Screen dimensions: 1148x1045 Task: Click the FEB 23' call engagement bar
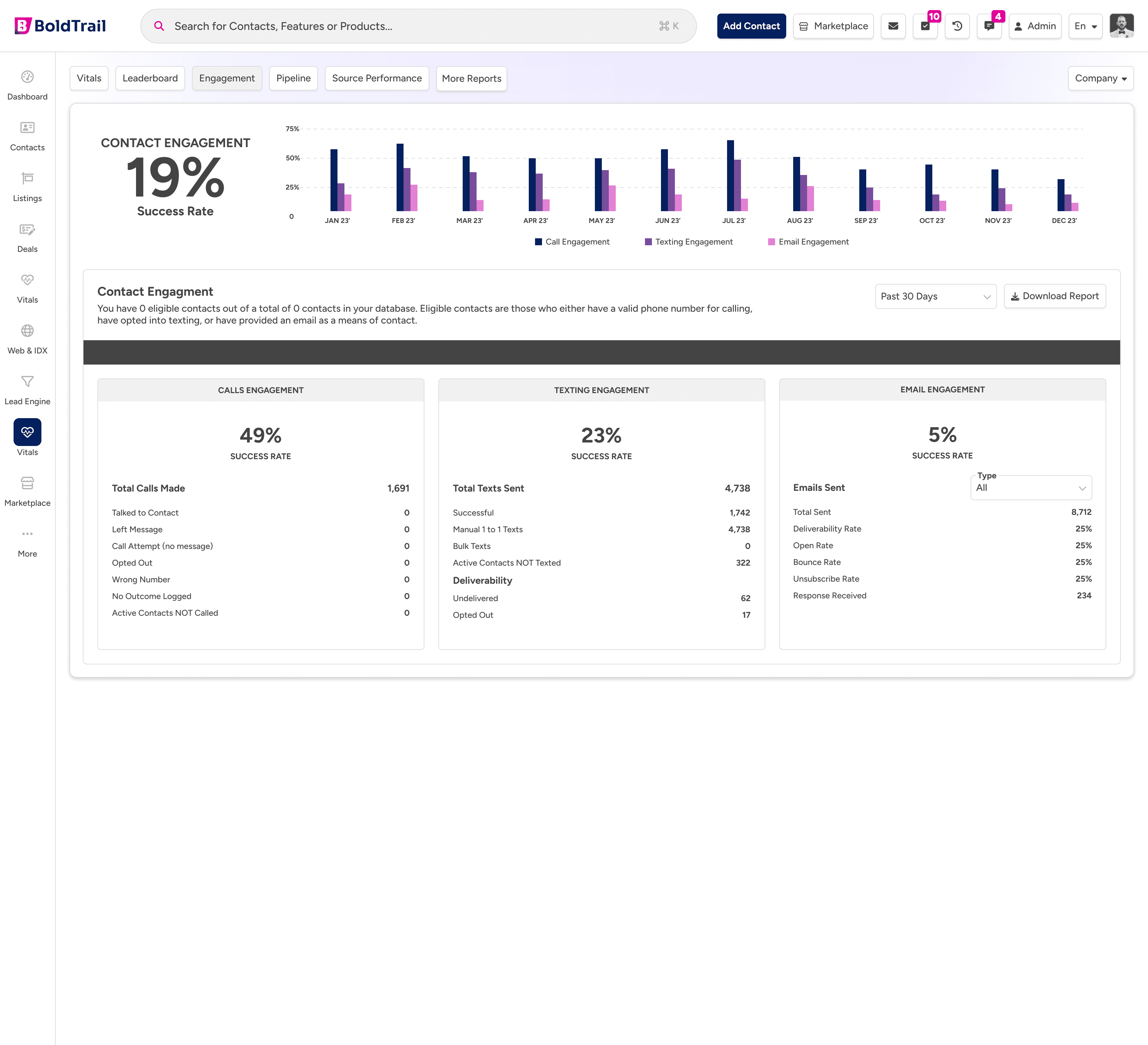(400, 178)
